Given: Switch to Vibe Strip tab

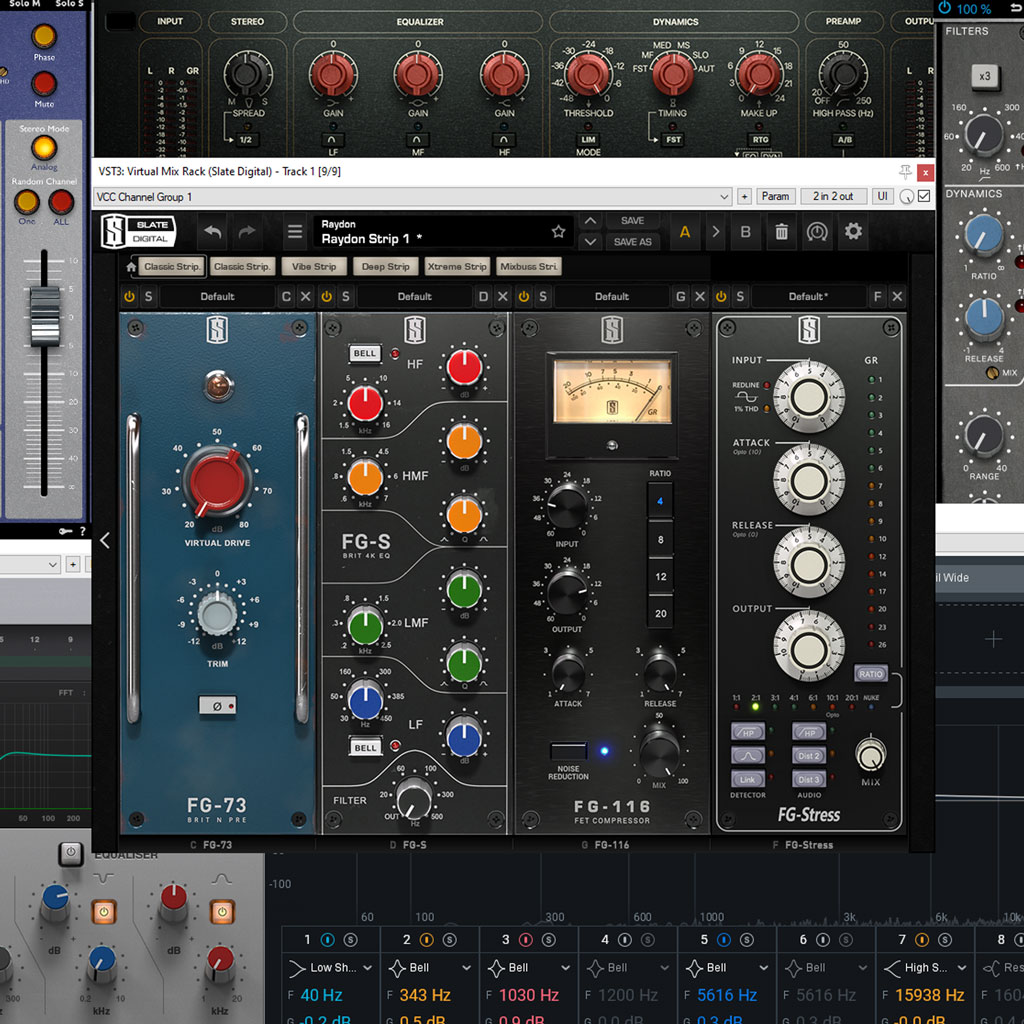Looking at the screenshot, I should (314, 266).
